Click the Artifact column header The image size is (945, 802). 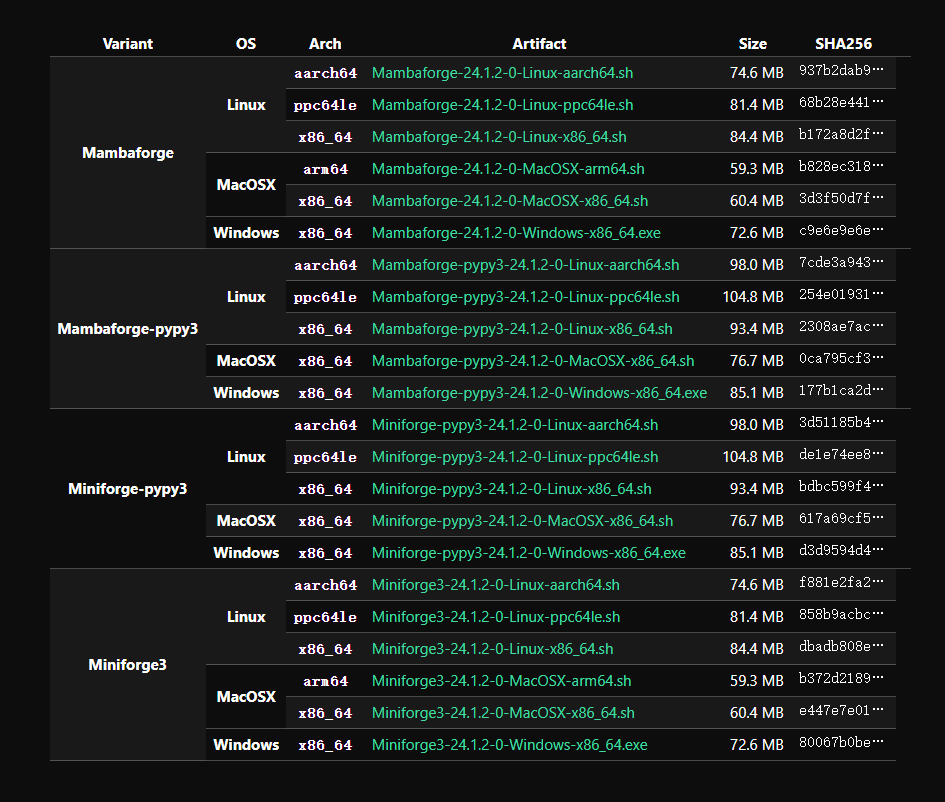(x=539, y=44)
